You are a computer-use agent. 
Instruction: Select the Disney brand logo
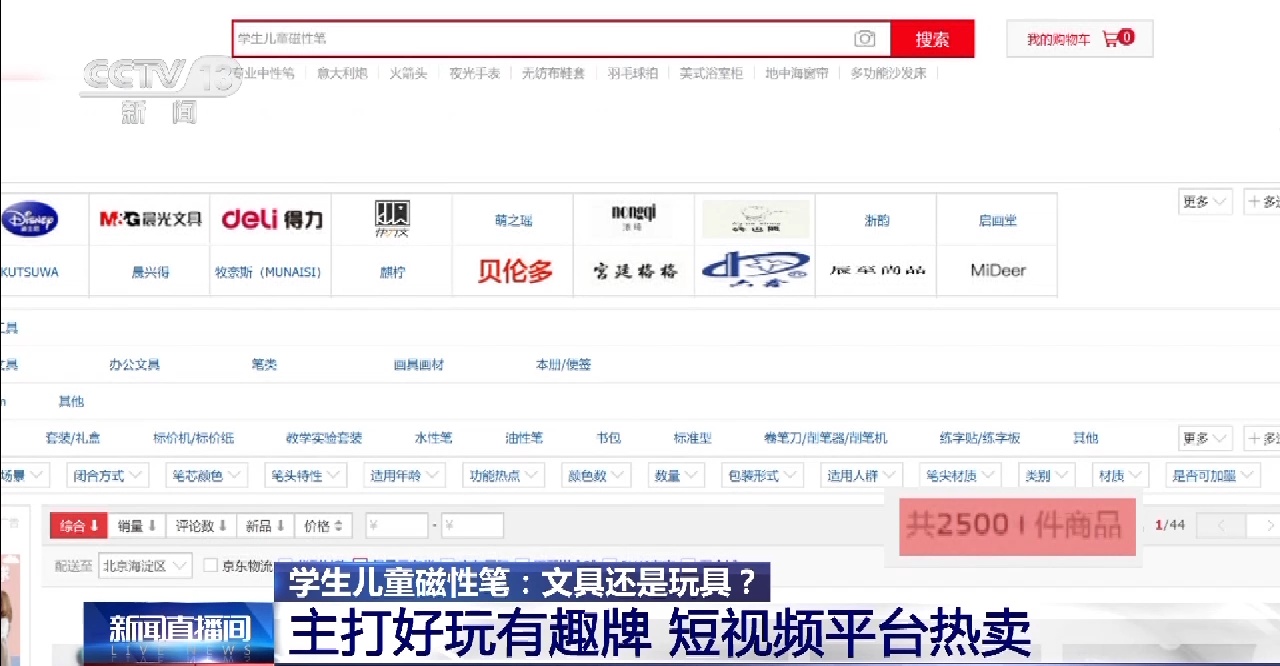[x=30, y=219]
